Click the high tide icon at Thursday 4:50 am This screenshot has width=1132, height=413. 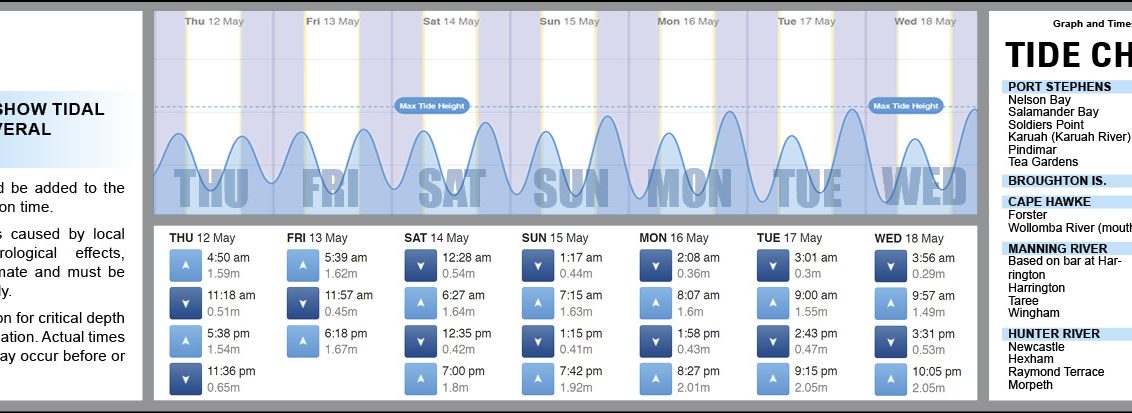click(x=184, y=265)
